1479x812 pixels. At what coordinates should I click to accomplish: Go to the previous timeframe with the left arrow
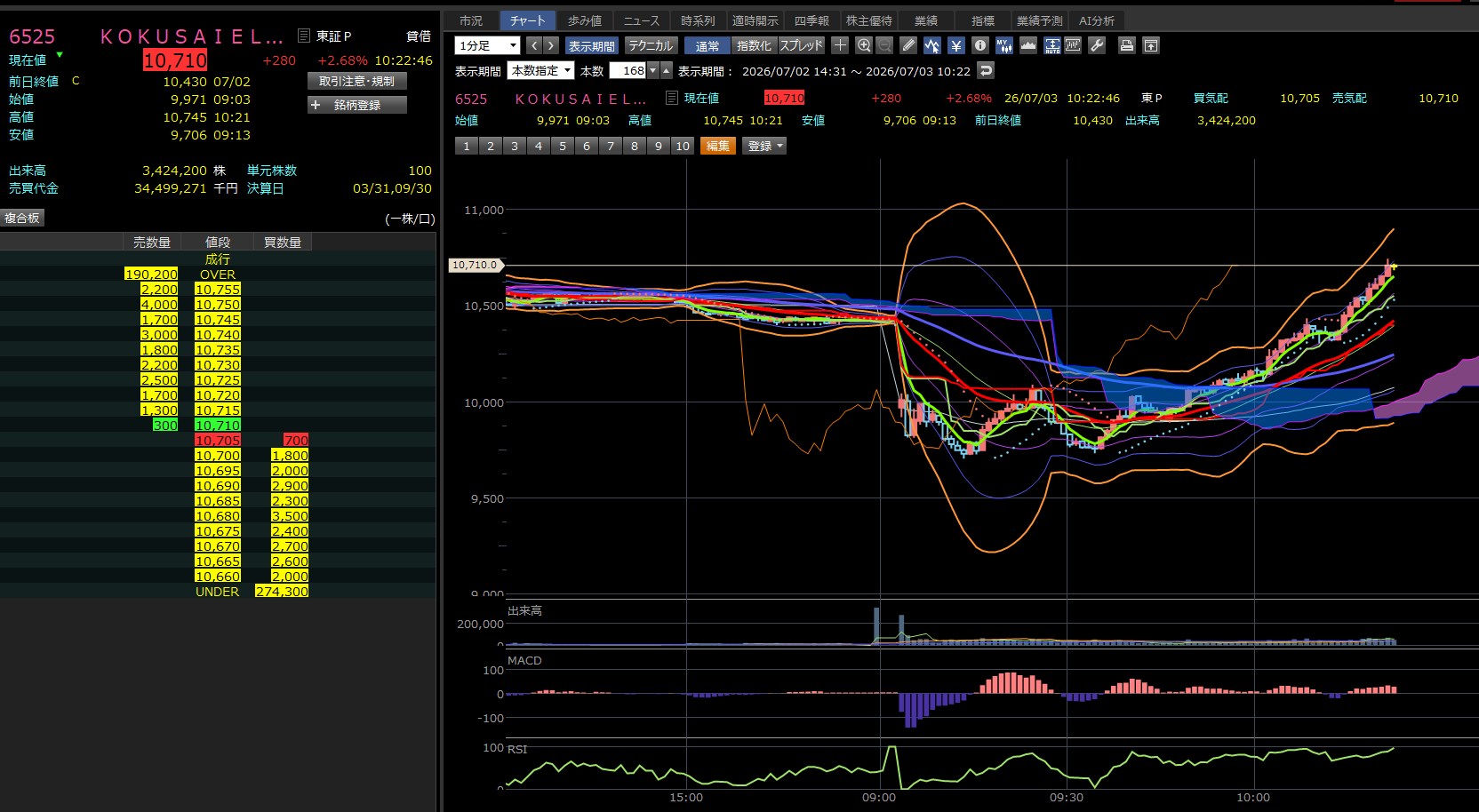[x=534, y=45]
